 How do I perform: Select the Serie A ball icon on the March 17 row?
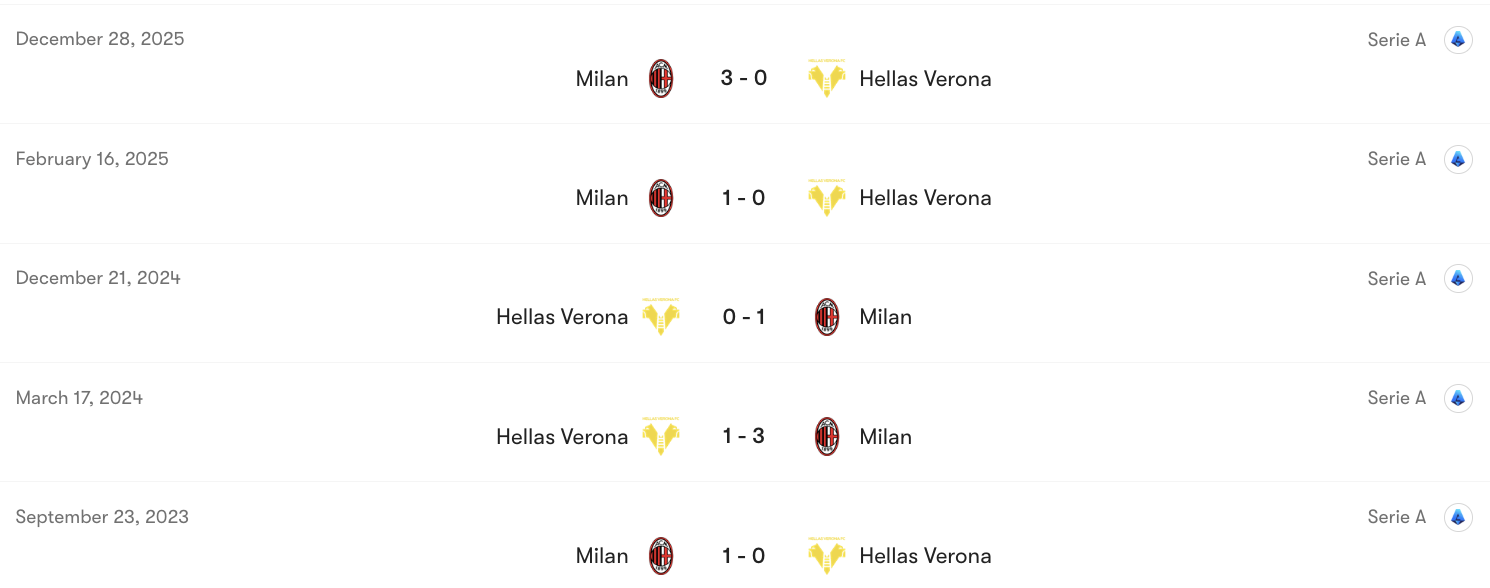1457,397
